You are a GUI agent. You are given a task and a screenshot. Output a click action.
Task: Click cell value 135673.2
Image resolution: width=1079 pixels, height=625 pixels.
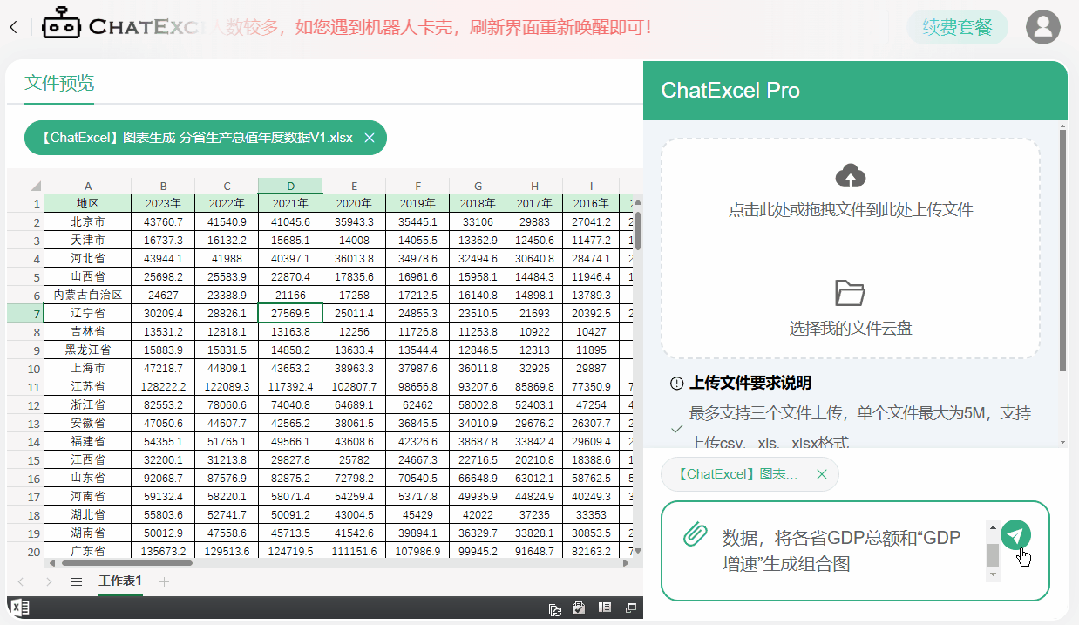[x=163, y=551]
